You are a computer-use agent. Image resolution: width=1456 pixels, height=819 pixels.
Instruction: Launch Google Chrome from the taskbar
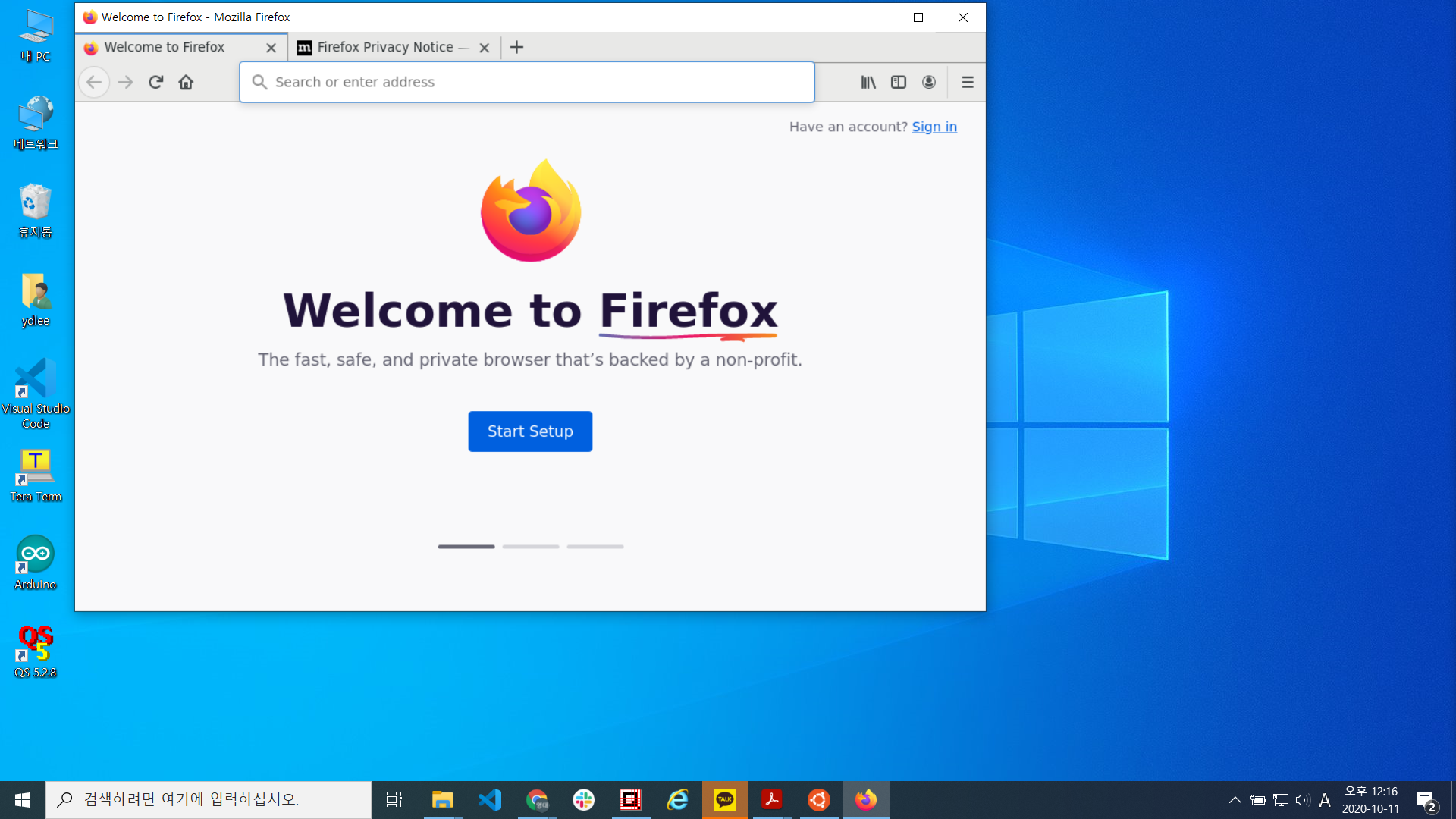click(x=536, y=799)
